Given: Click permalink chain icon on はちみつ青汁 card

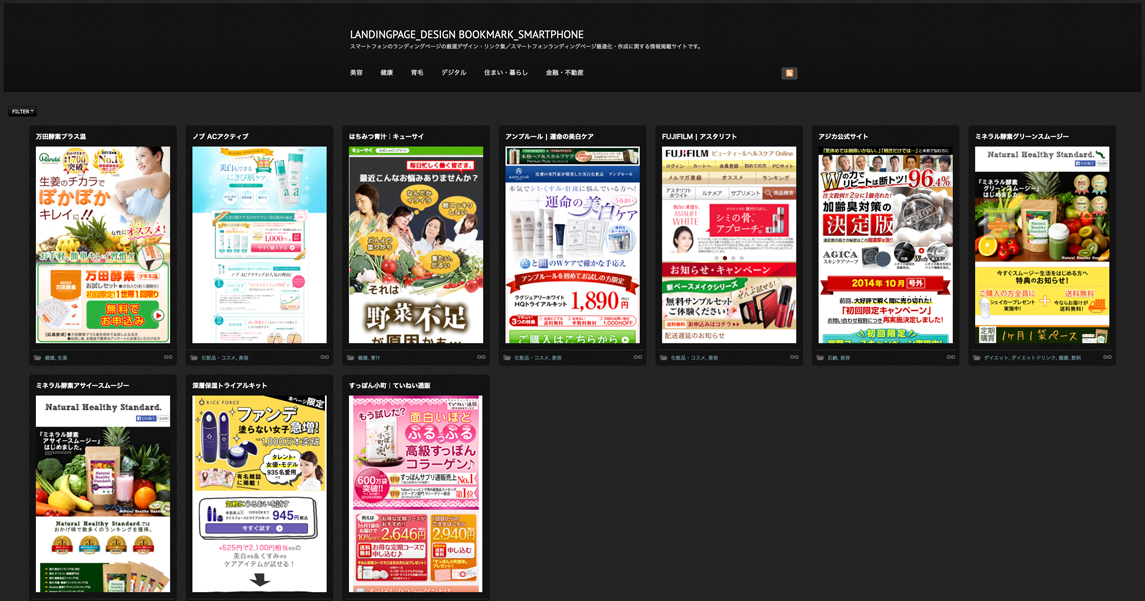Looking at the screenshot, I should tap(481, 357).
